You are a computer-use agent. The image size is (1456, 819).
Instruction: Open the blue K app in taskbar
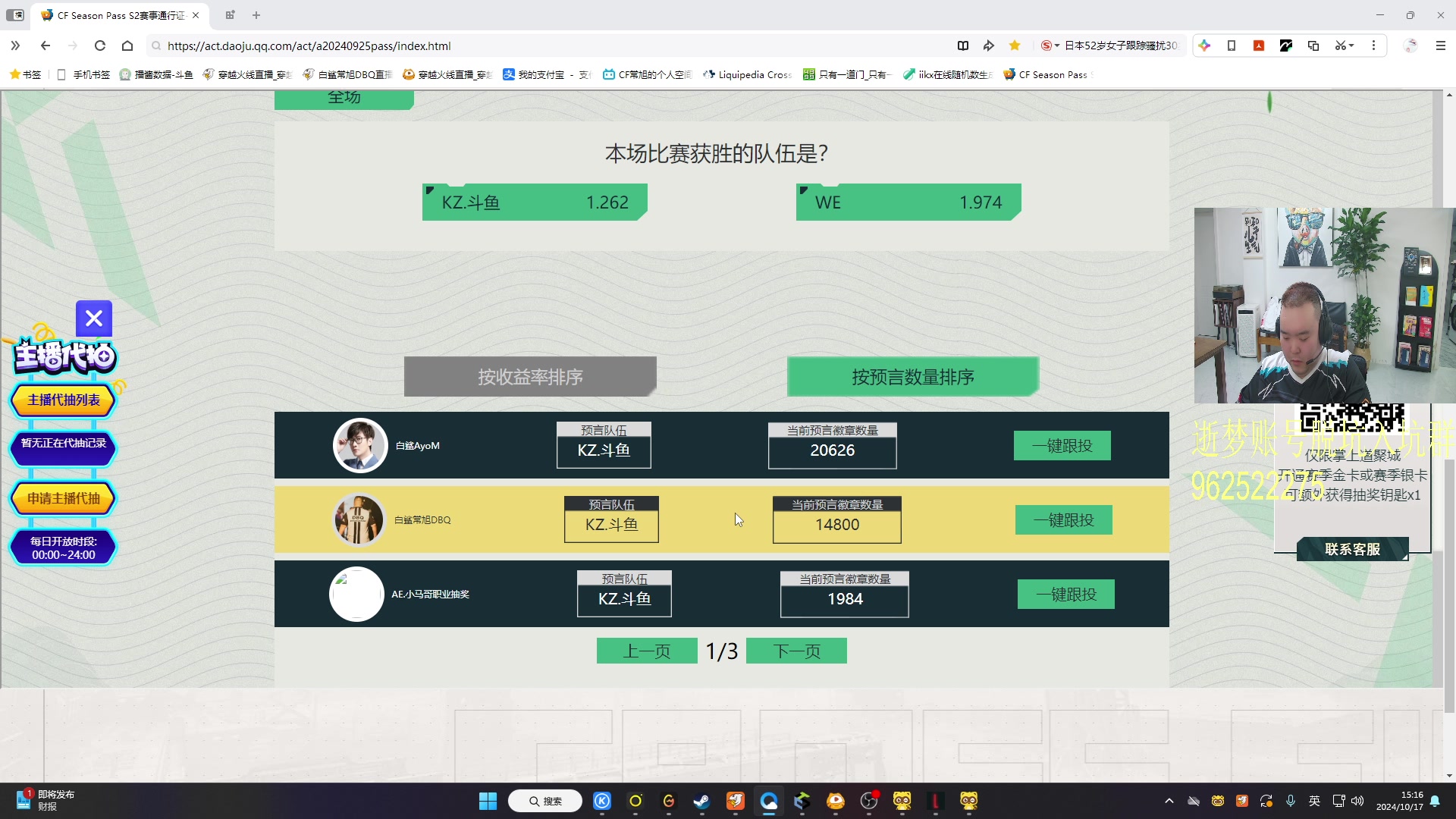coord(602,801)
